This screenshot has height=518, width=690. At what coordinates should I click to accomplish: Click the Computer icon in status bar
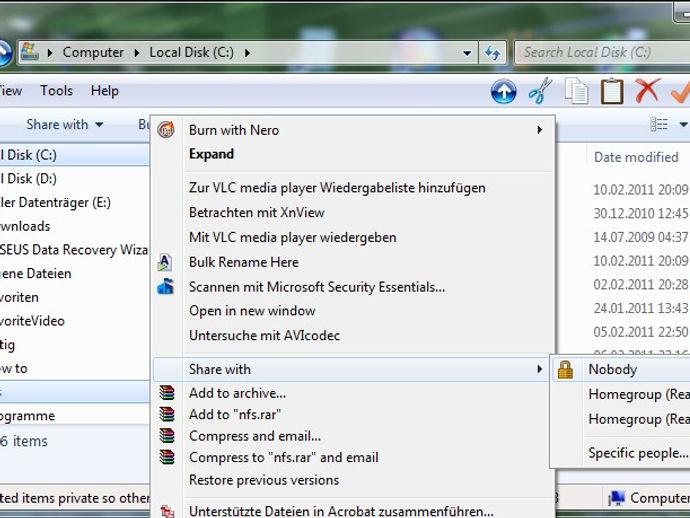click(616, 499)
